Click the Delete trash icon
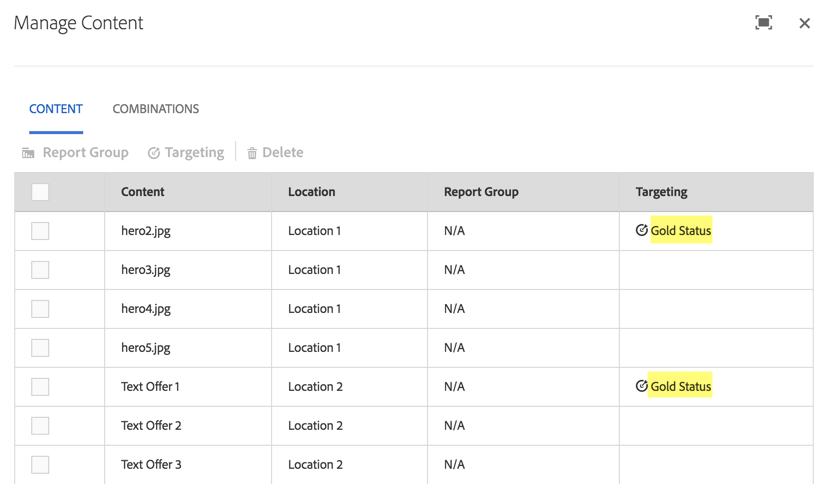The width and height of the screenshot is (828, 484). (252, 153)
